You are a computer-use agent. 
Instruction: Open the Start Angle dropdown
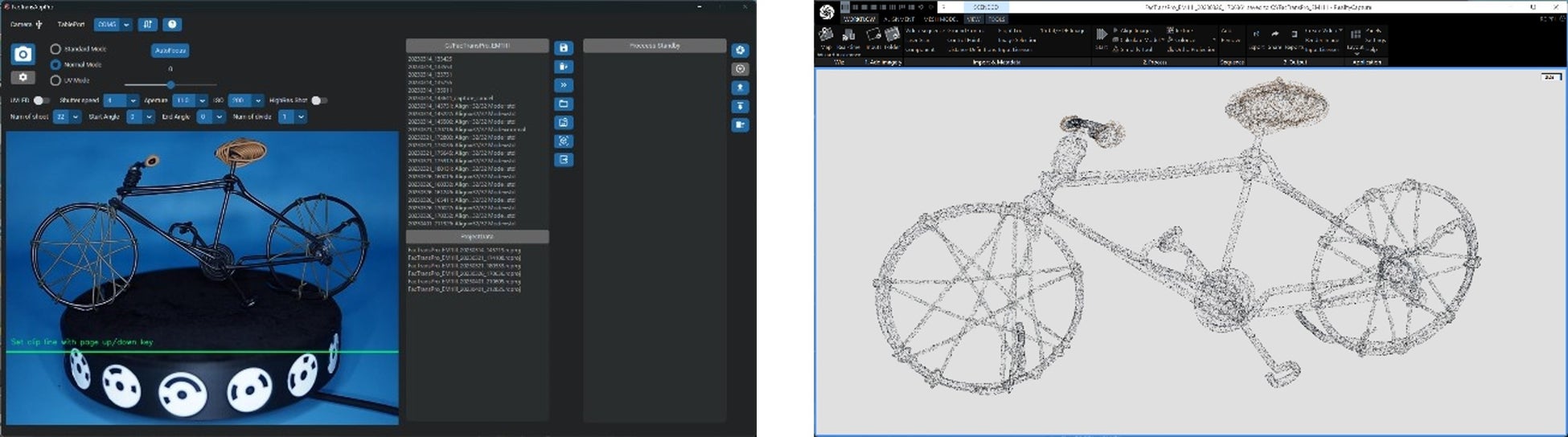click(x=140, y=116)
